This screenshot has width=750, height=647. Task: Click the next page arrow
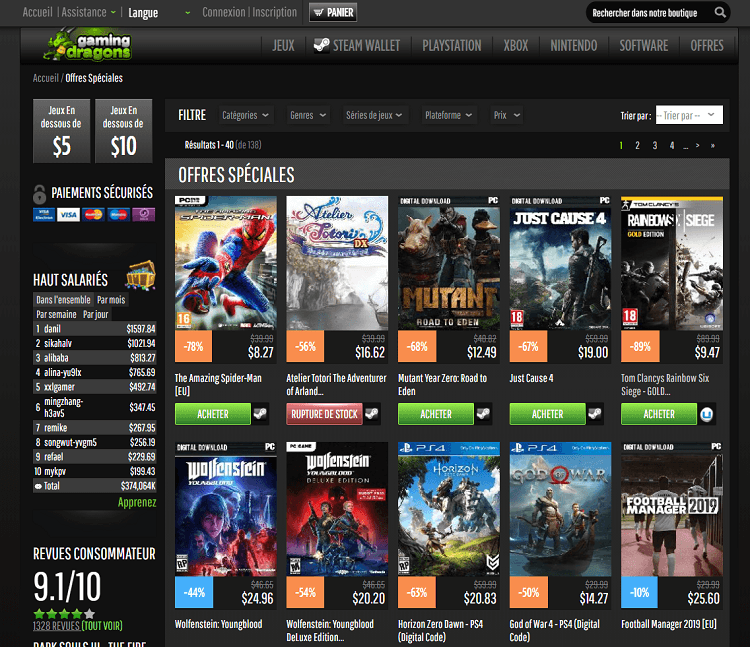click(698, 145)
